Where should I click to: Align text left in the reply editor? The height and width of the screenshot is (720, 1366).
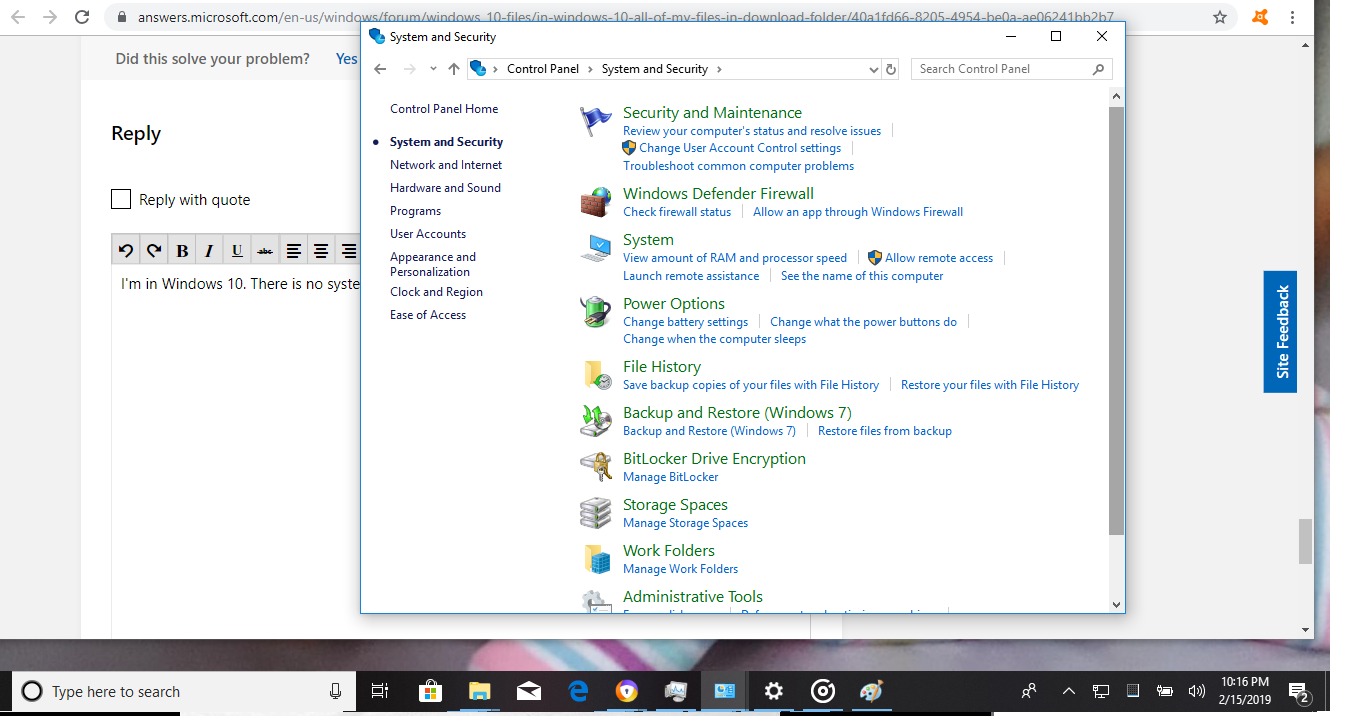click(293, 250)
